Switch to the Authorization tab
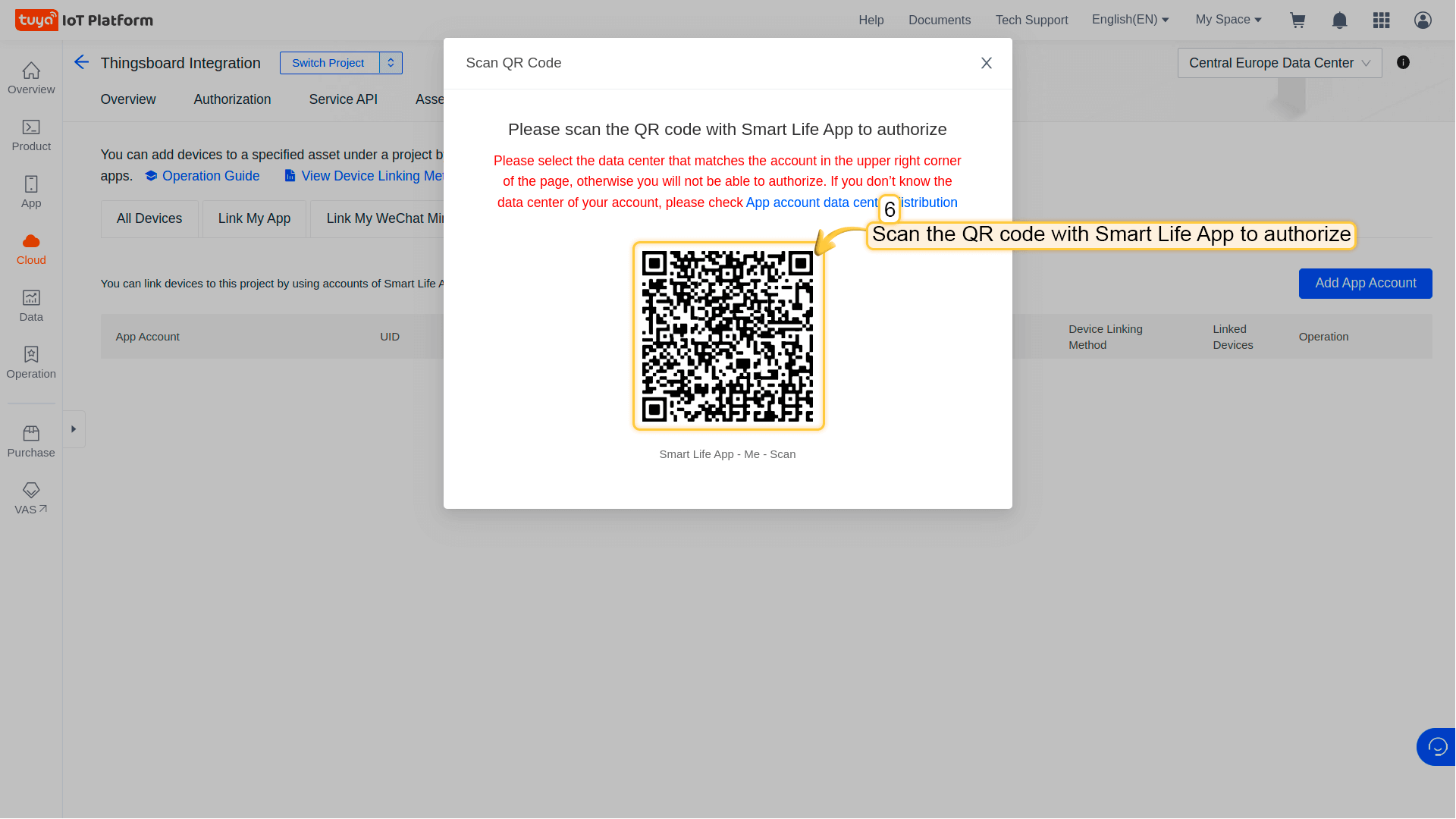 click(x=232, y=99)
